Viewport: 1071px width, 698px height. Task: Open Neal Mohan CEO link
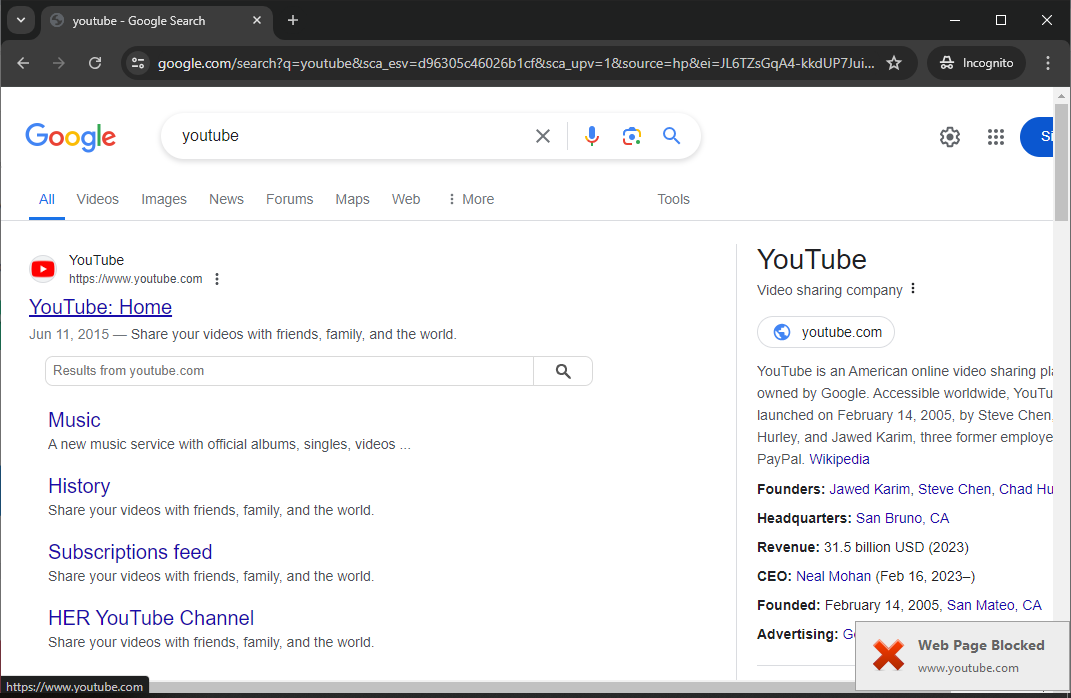(833, 576)
